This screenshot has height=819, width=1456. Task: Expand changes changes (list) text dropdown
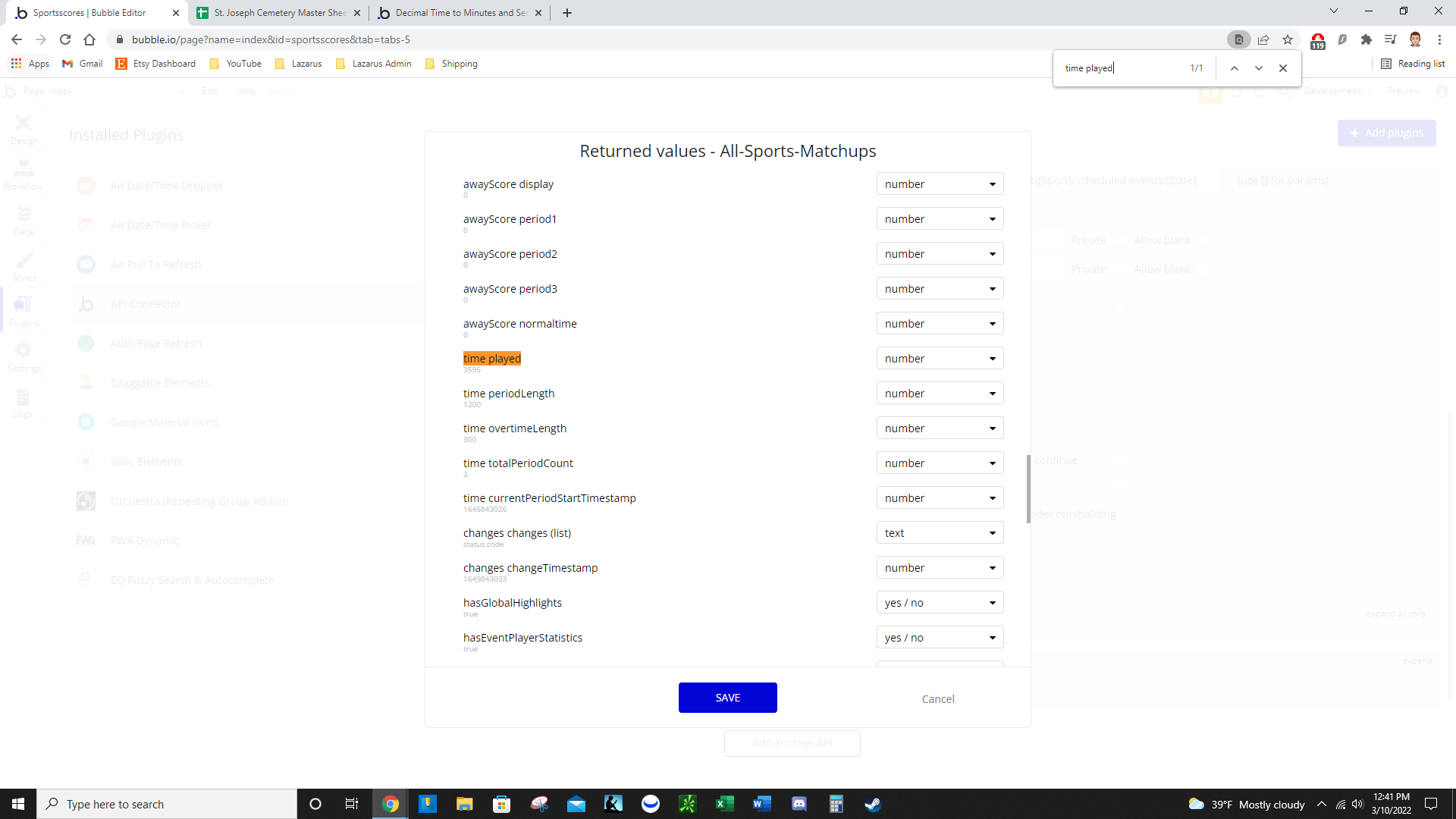tap(940, 533)
